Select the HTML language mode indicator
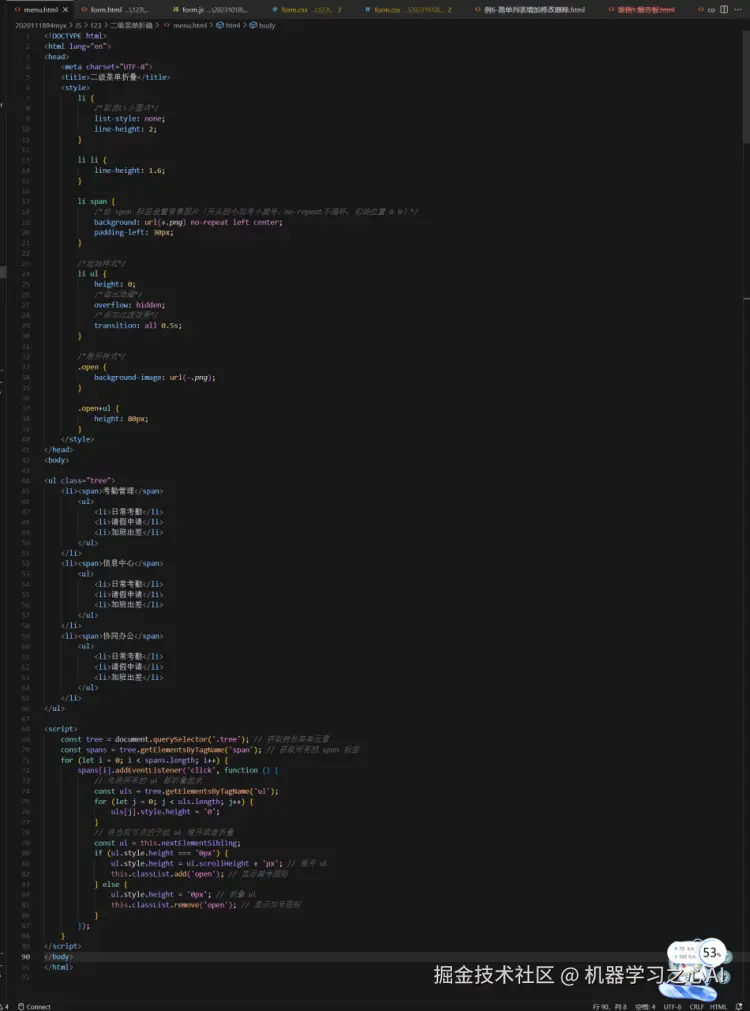750x1011 pixels. pyautogui.click(x=718, y=1006)
